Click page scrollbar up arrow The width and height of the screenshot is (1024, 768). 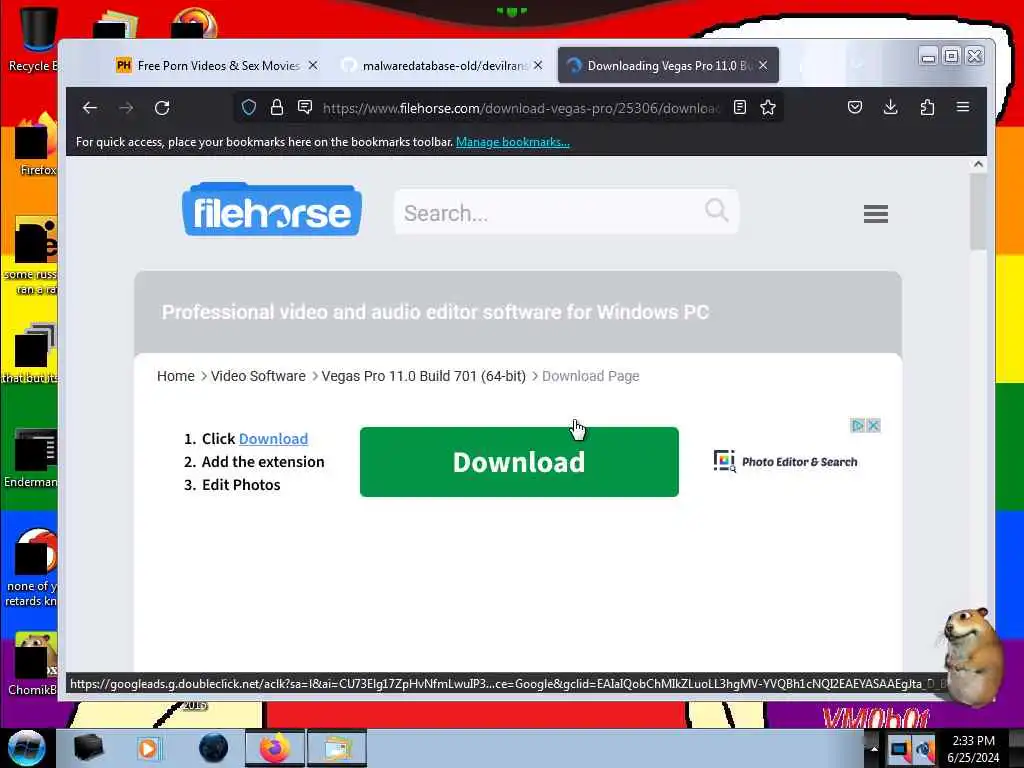pos(978,165)
